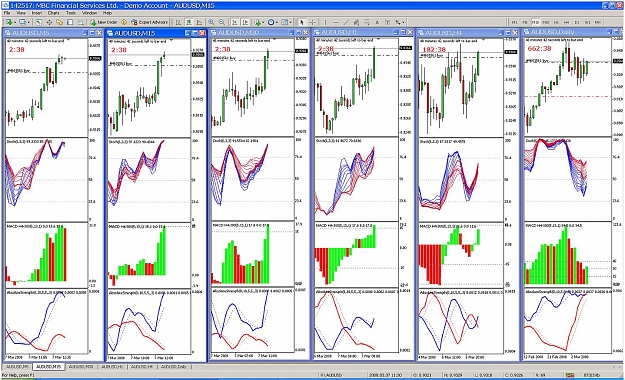This screenshot has height=380, width=625.
Task: Click the New Order button
Action: point(104,22)
